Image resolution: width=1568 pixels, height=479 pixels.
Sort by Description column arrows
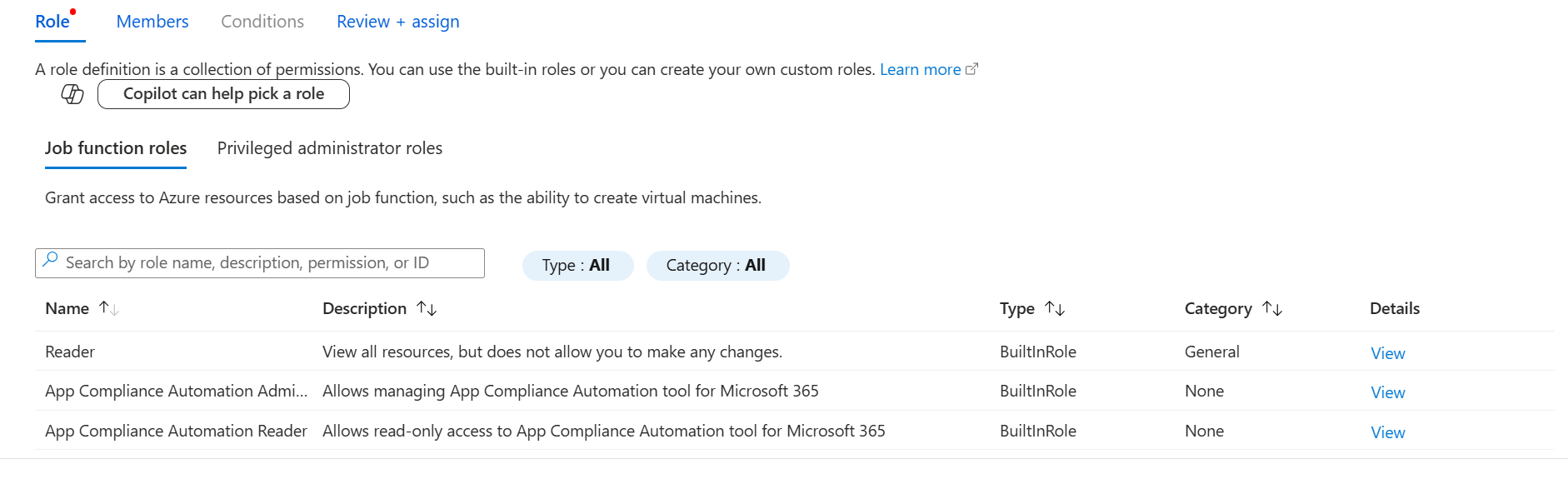click(x=427, y=308)
